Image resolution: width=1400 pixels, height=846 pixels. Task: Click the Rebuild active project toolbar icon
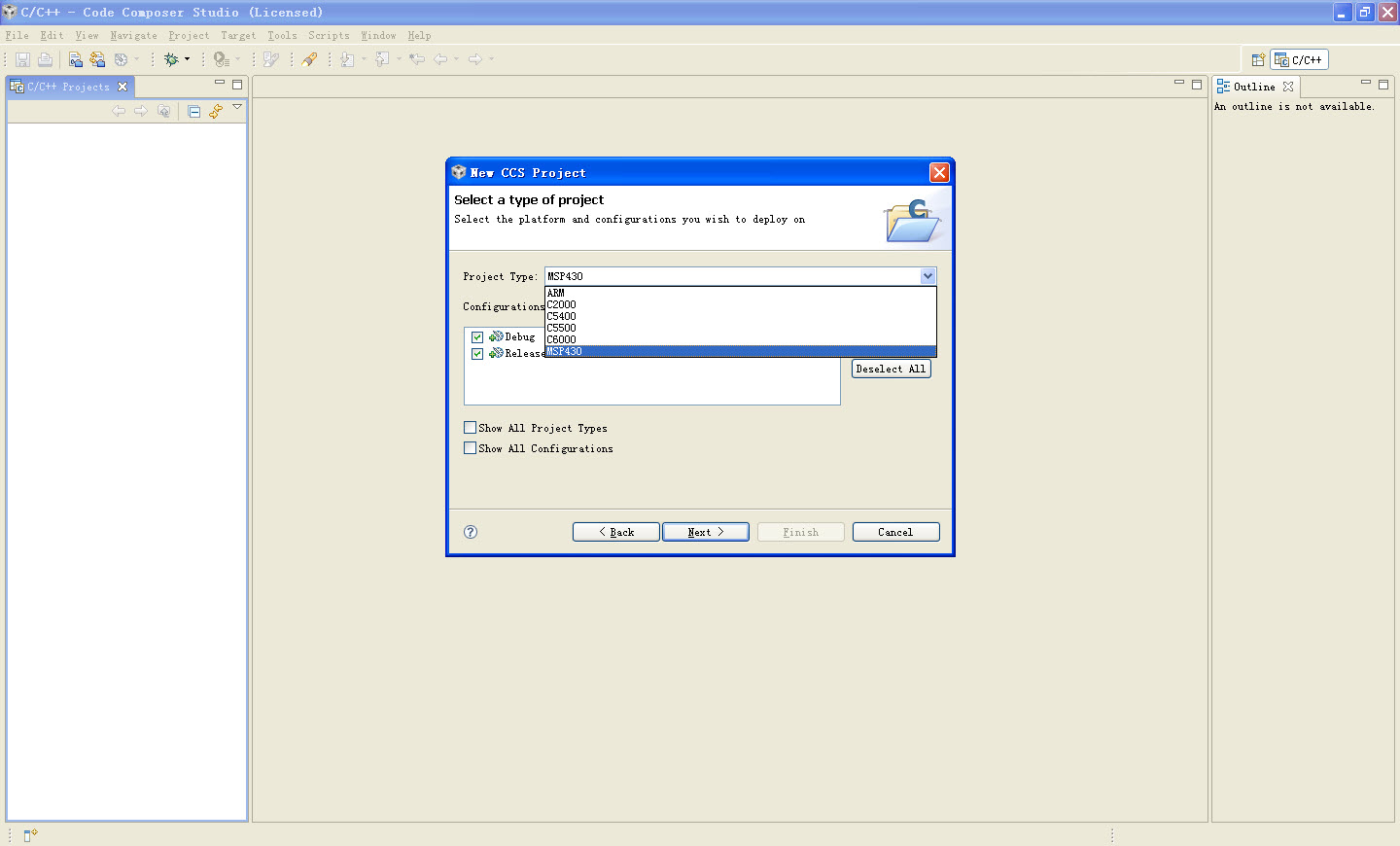[x=97, y=59]
